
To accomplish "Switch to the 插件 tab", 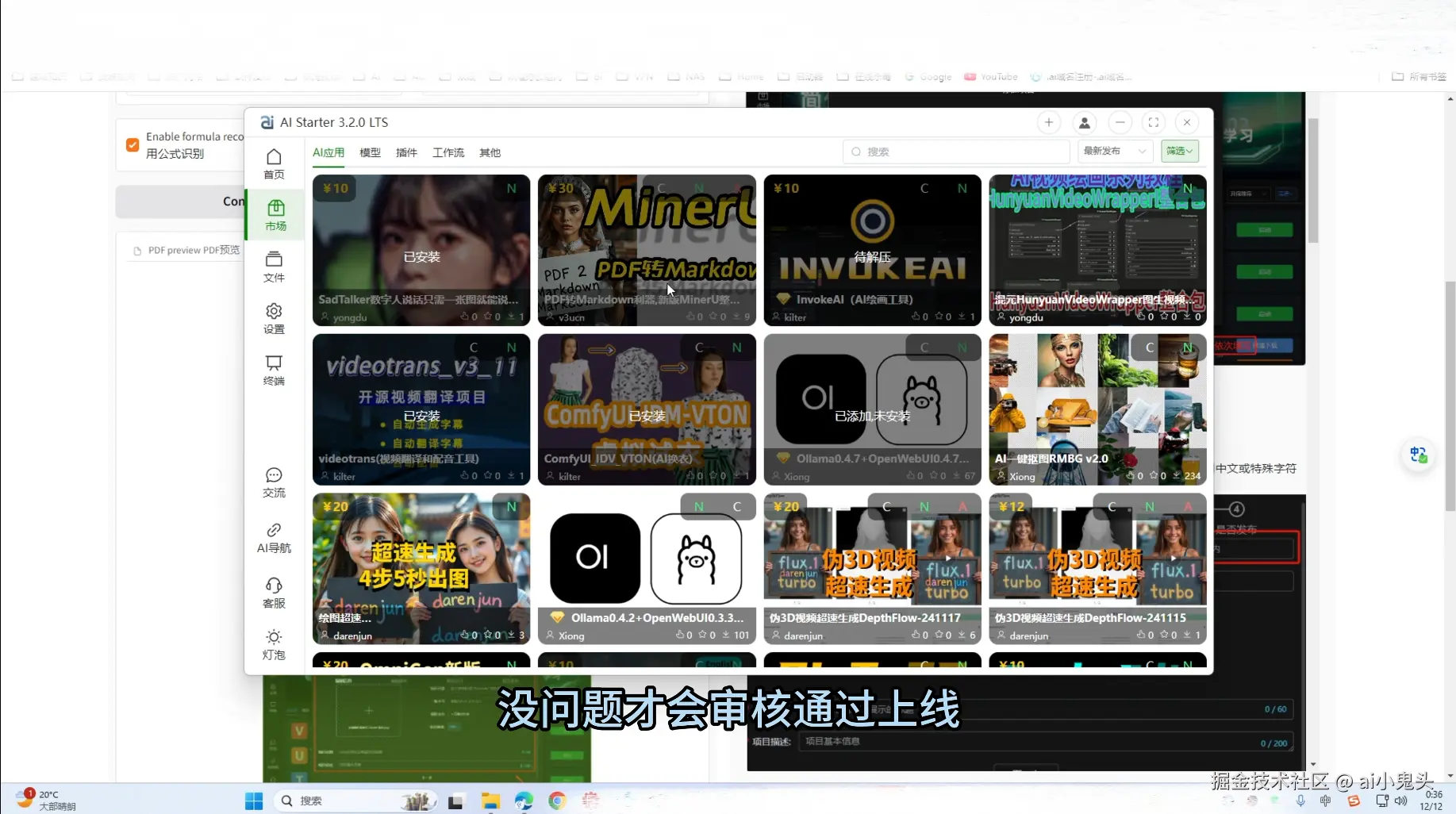I will pos(406,152).
